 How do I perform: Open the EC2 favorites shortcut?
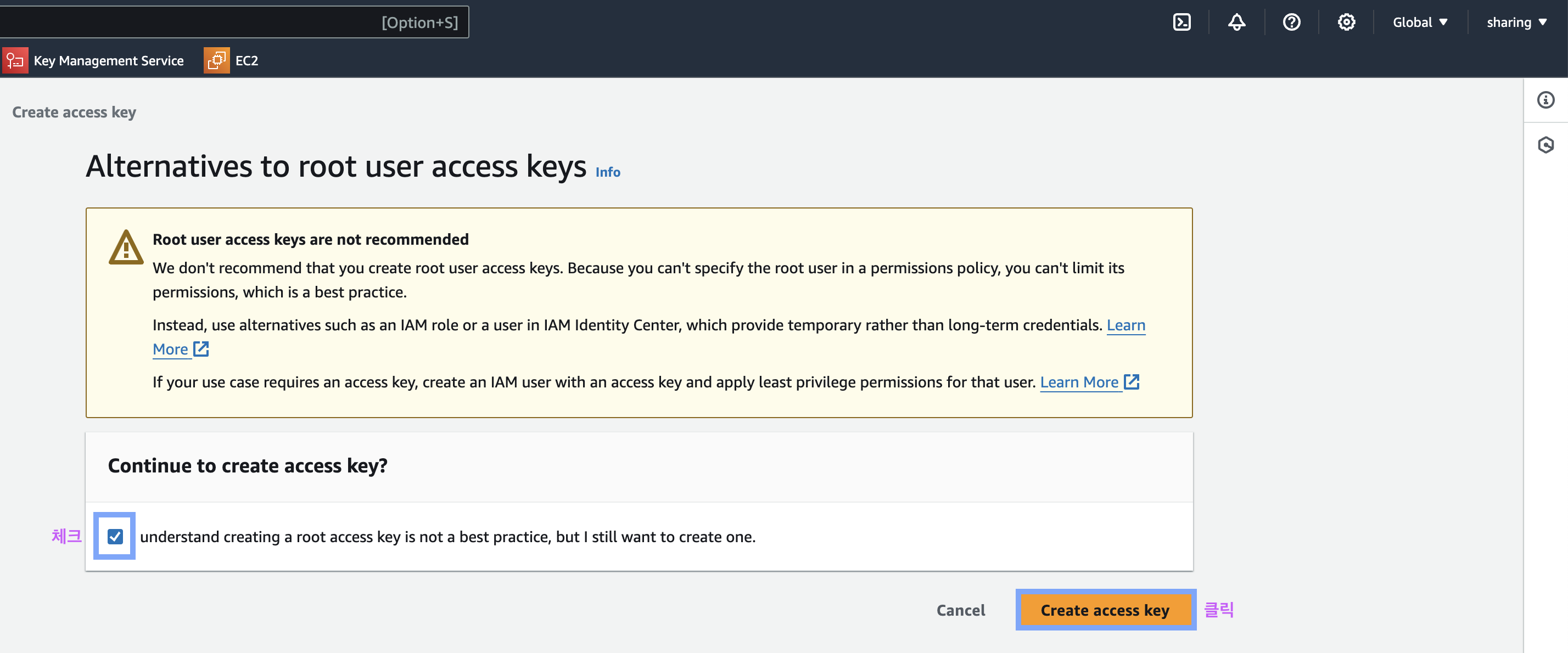click(x=247, y=60)
